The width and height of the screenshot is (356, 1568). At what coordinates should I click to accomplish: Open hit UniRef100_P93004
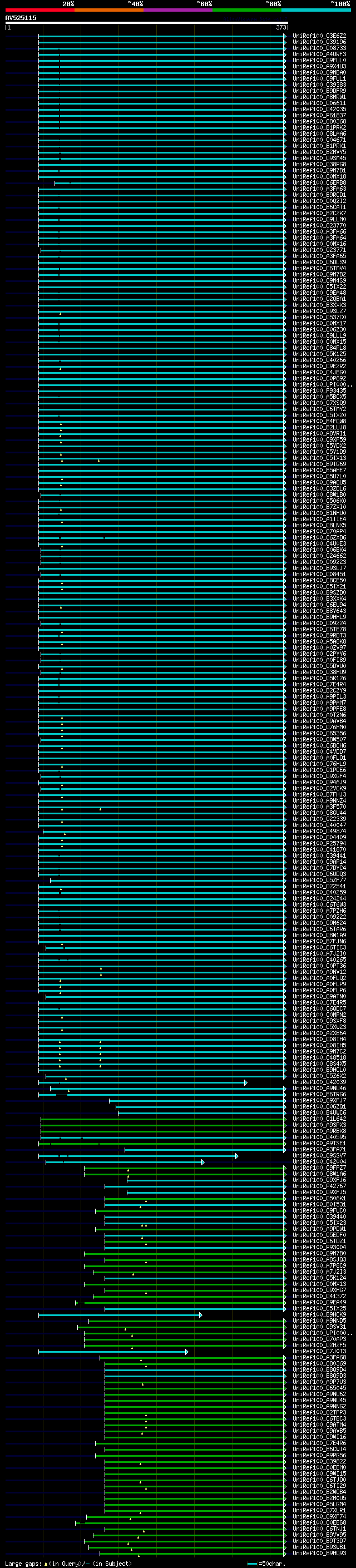[319, 1247]
